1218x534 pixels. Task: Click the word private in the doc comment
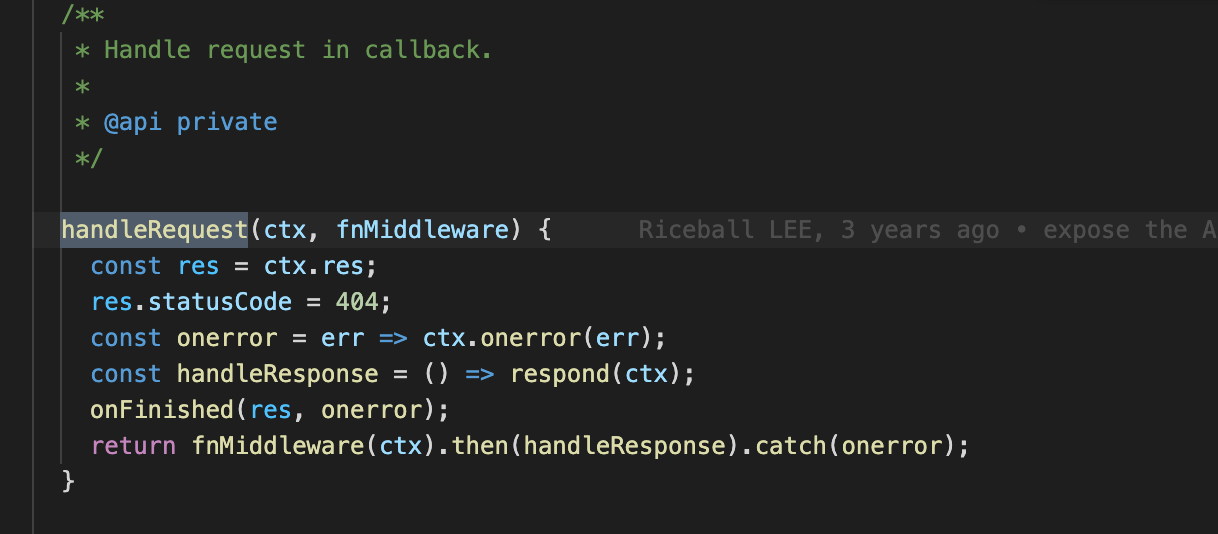(227, 122)
